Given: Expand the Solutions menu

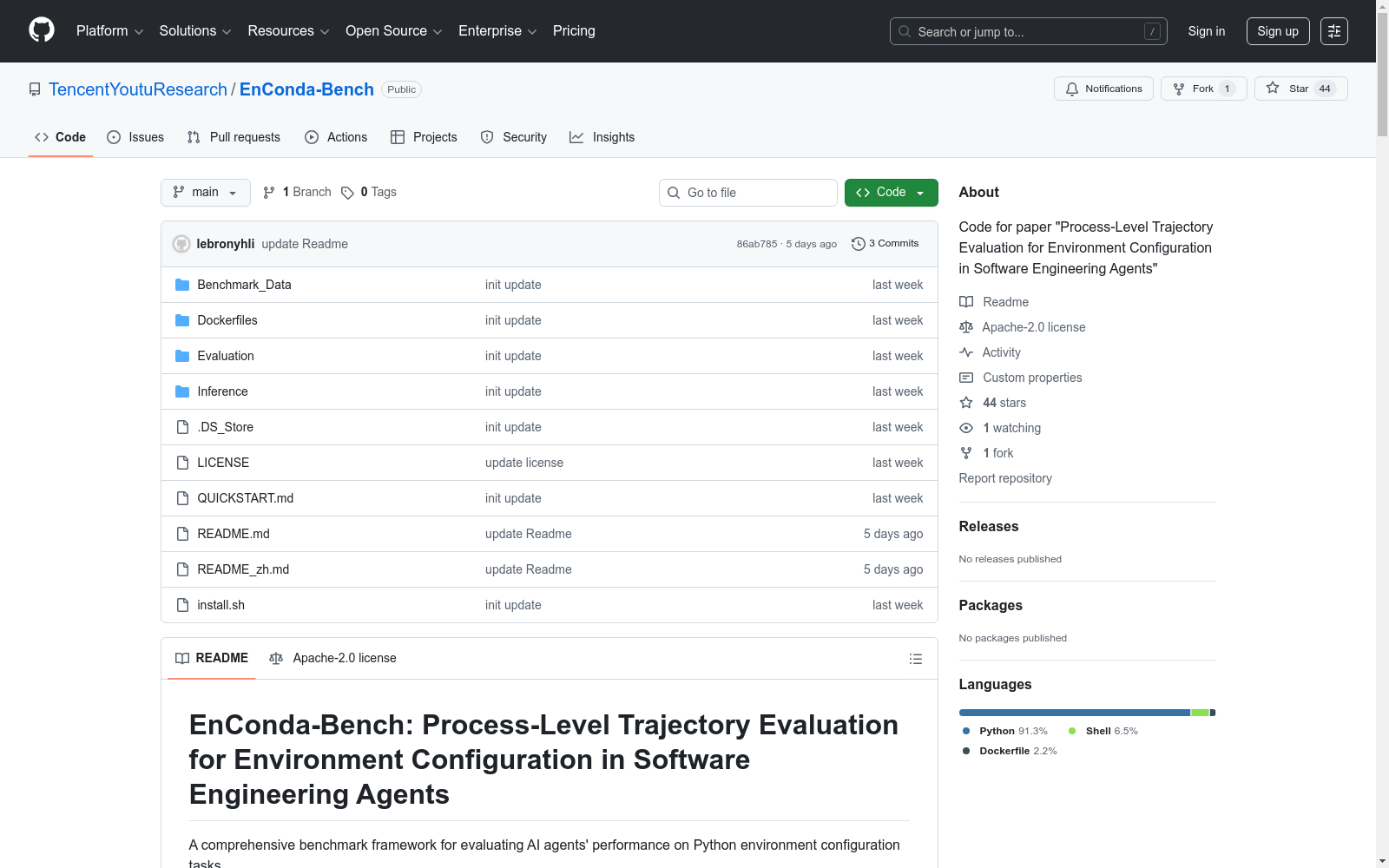Looking at the screenshot, I should (195, 31).
